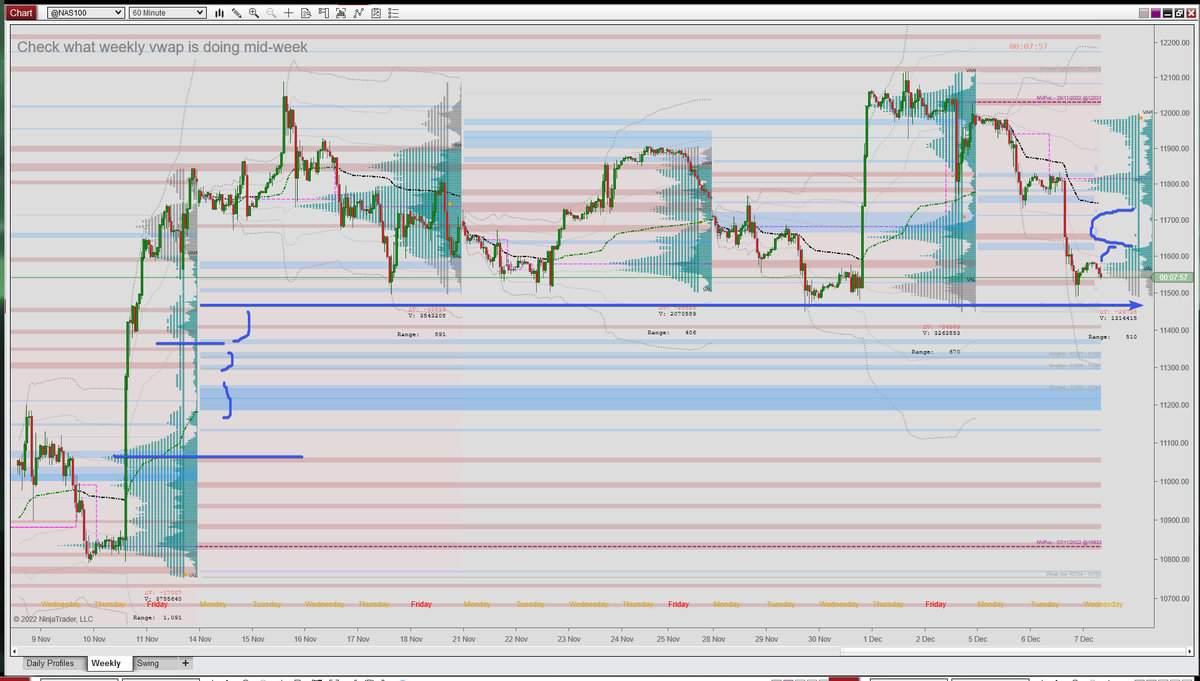Click the 12200.00 price axis label
Viewport: 1200px width, 681px height.
click(1177, 42)
